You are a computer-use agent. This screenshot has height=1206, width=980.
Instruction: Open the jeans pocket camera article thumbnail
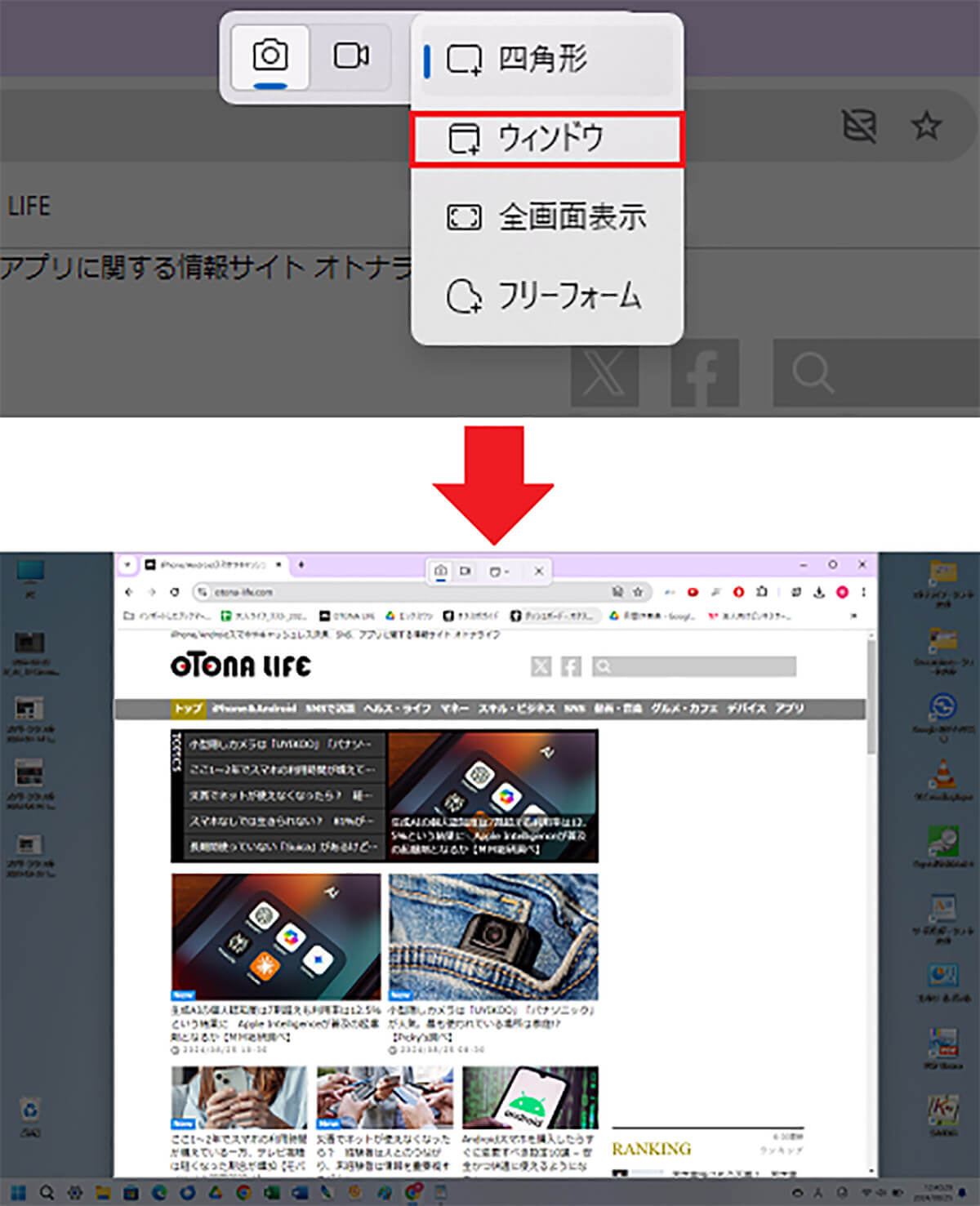[493, 937]
